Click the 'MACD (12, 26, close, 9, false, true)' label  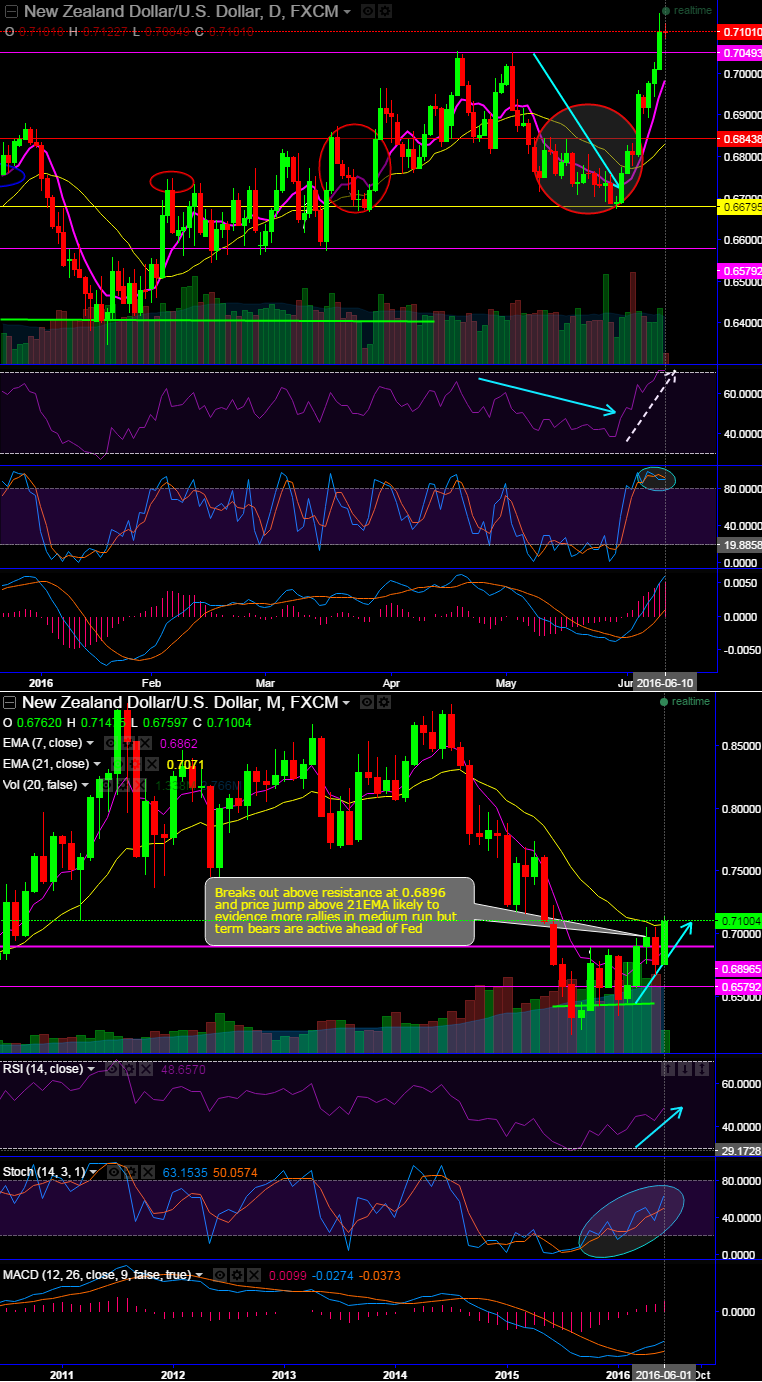pyautogui.click(x=97, y=1275)
